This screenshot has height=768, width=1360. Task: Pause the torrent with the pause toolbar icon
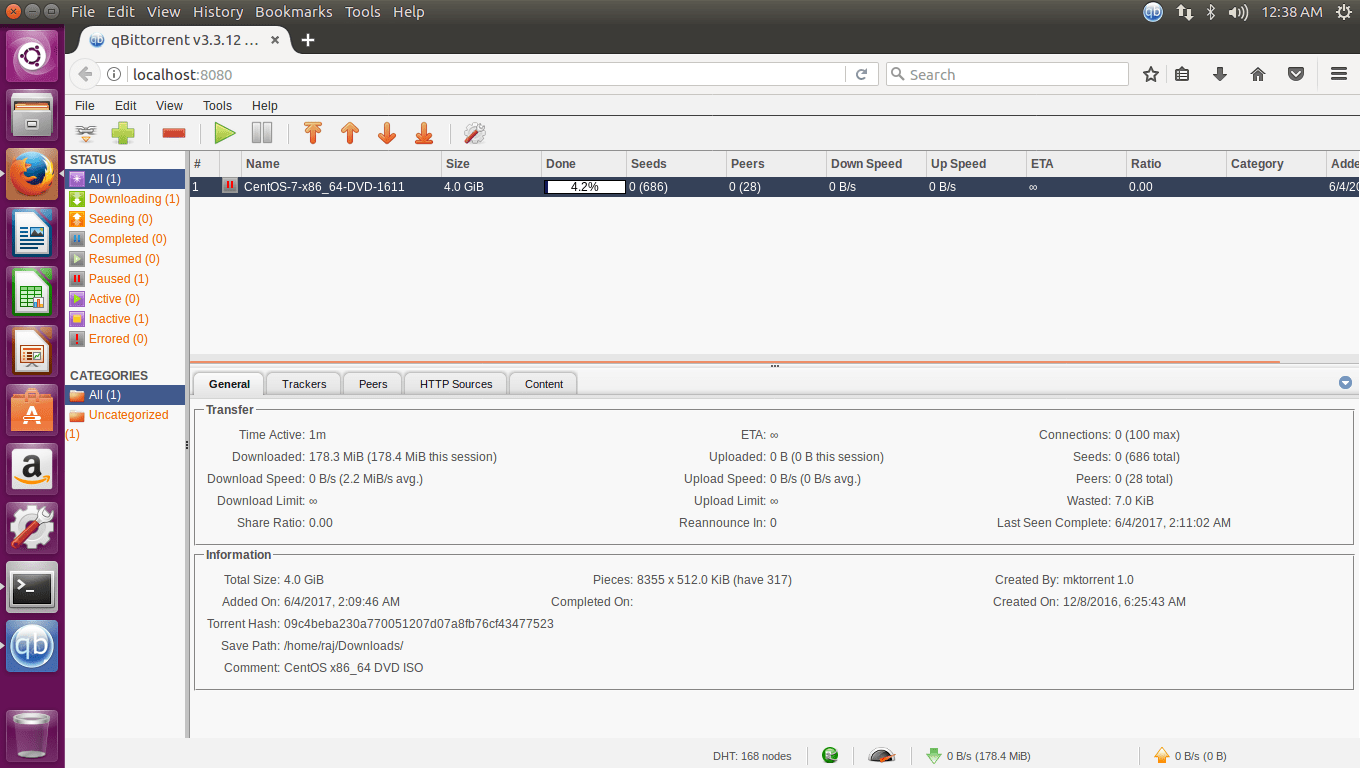[262, 133]
